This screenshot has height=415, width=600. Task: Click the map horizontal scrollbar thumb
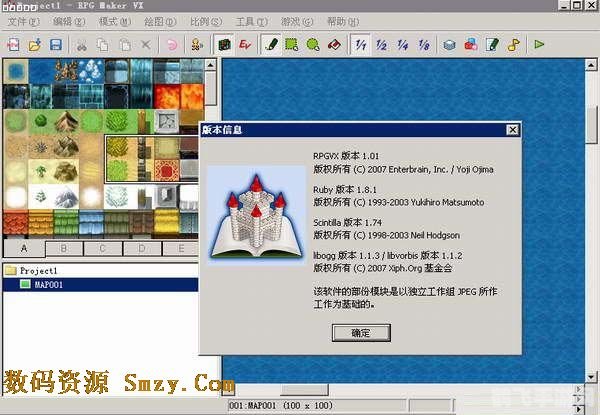point(304,390)
